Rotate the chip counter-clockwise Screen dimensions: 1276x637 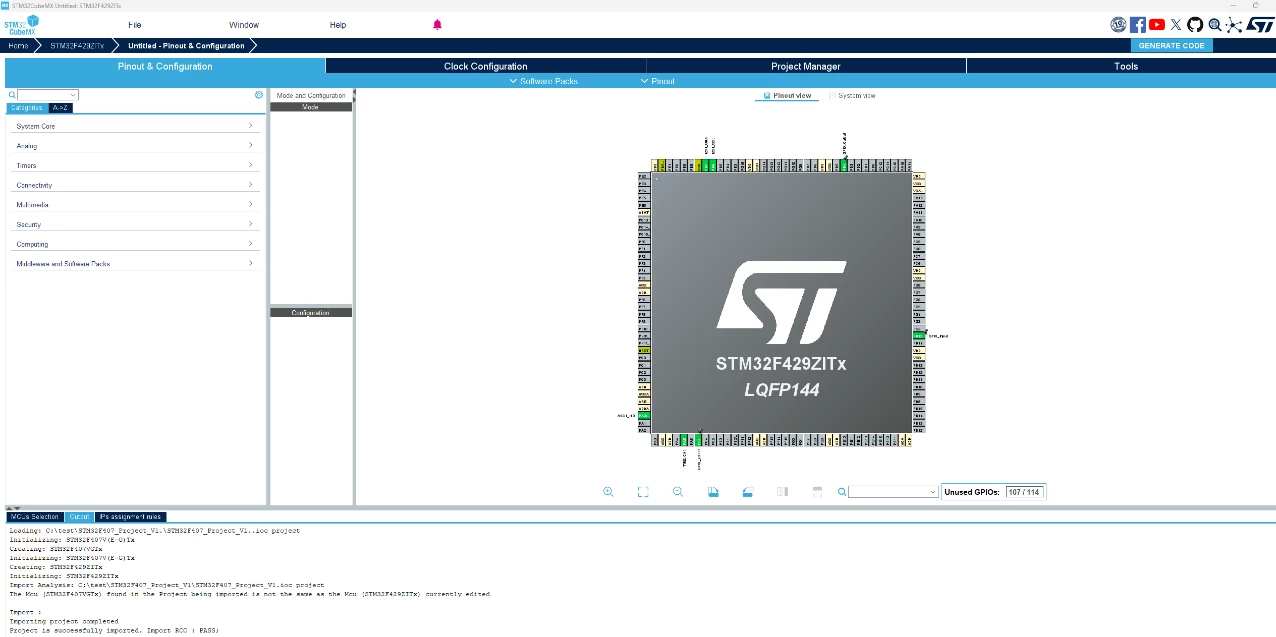[x=747, y=492]
